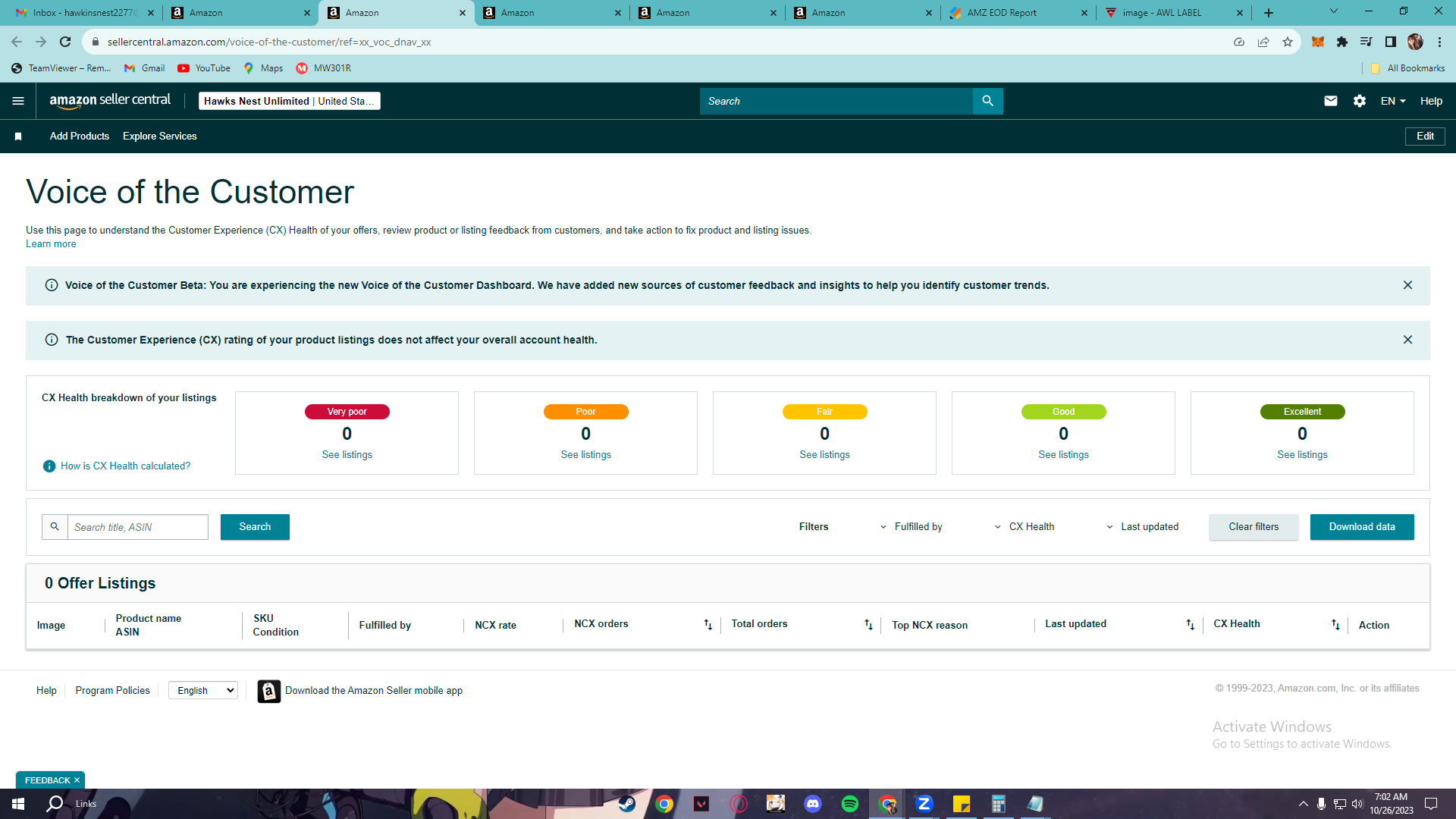Open the Seller Central hamburger menu
The width and height of the screenshot is (1456, 819).
point(18,101)
